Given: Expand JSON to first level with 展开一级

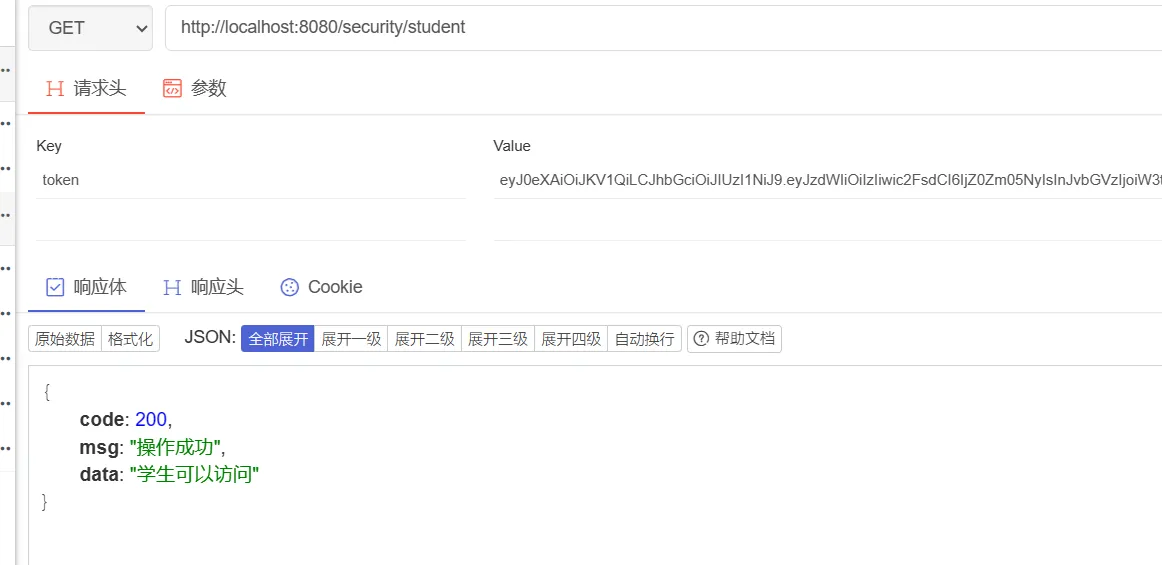Looking at the screenshot, I should click(351, 339).
